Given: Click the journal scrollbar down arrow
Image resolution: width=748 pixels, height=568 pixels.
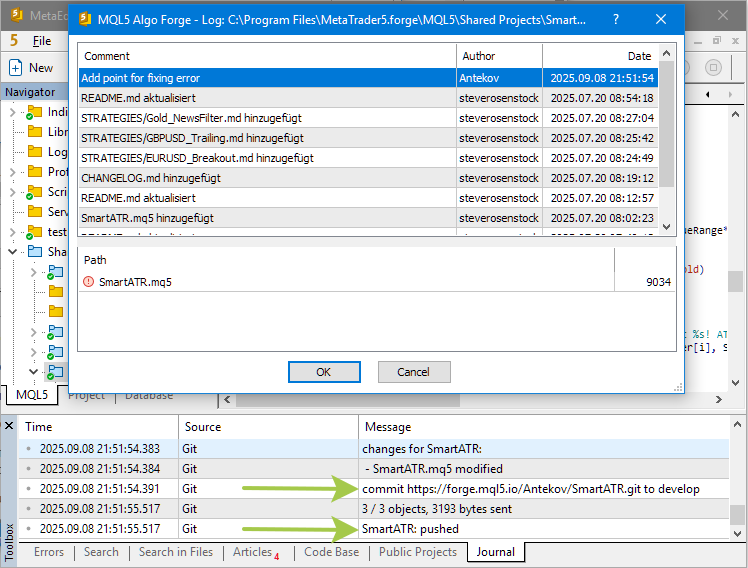Looking at the screenshot, I should coord(738,534).
